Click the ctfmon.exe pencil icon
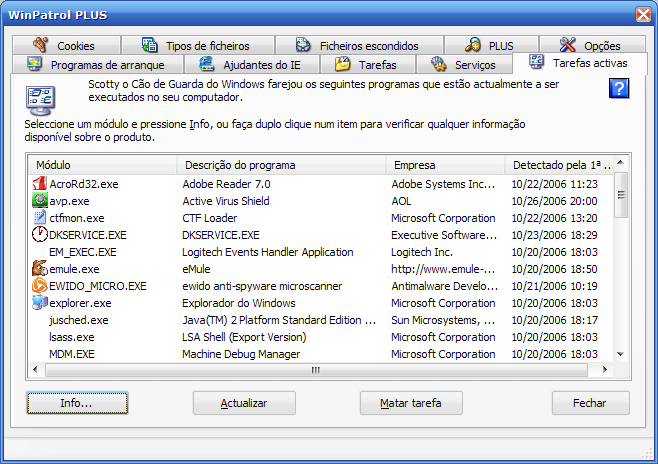 (39, 217)
